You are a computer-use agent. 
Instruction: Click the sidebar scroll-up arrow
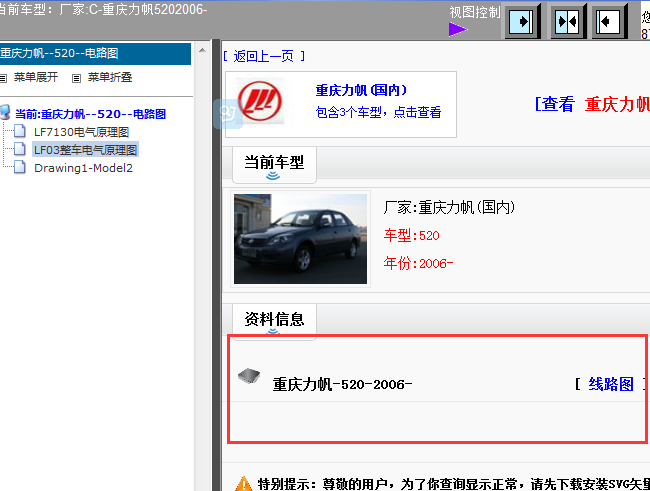(202, 51)
